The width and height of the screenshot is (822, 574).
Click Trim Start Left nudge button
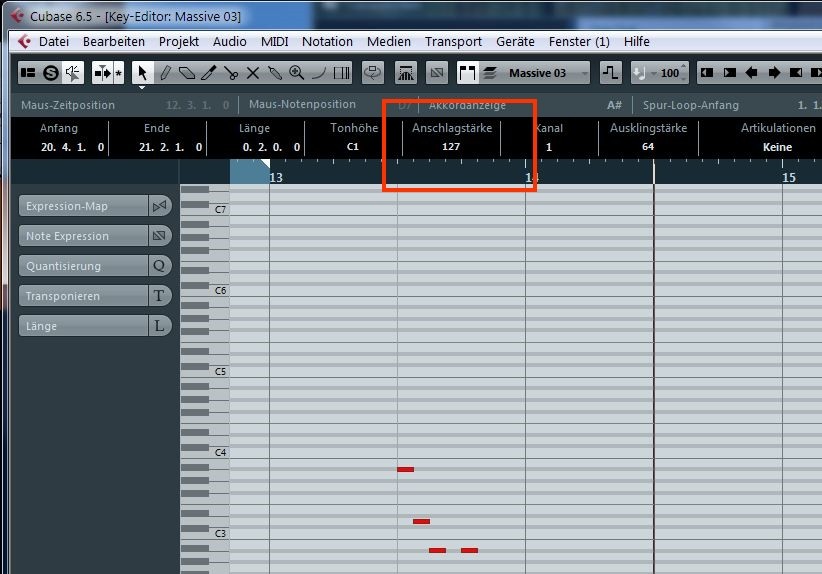tap(707, 73)
